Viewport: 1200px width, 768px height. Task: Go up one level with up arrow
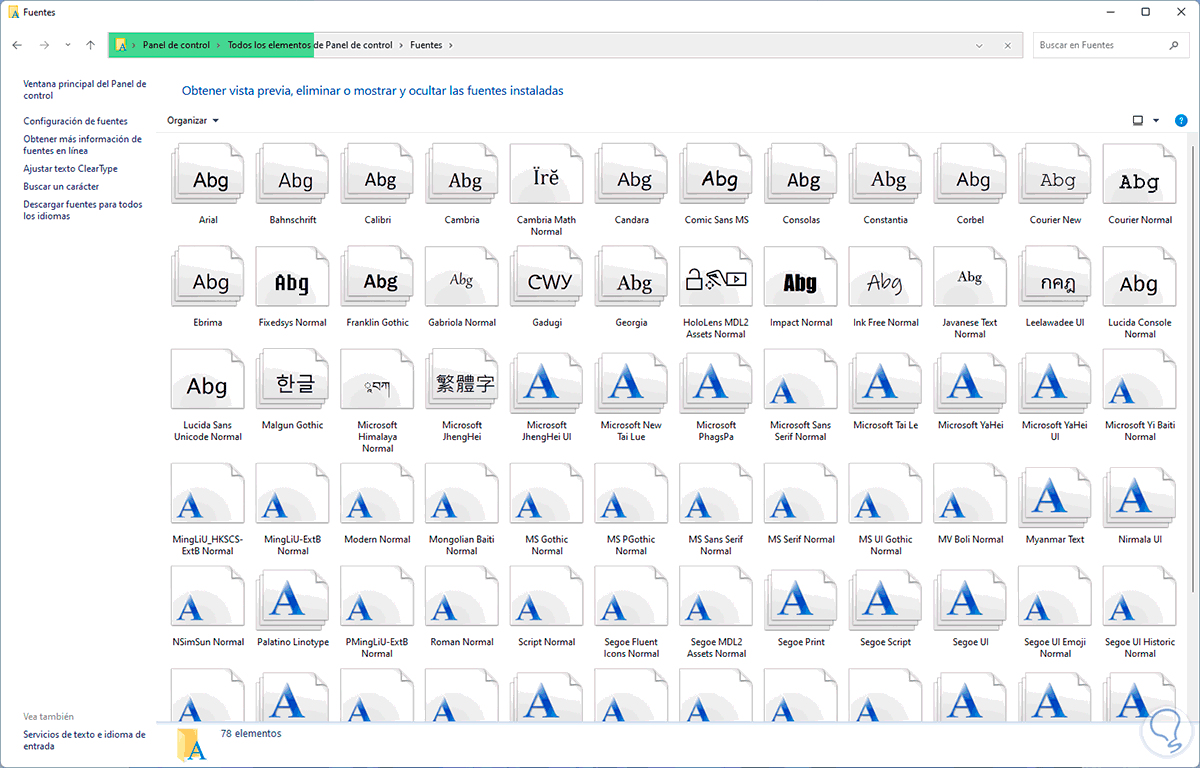pos(91,45)
